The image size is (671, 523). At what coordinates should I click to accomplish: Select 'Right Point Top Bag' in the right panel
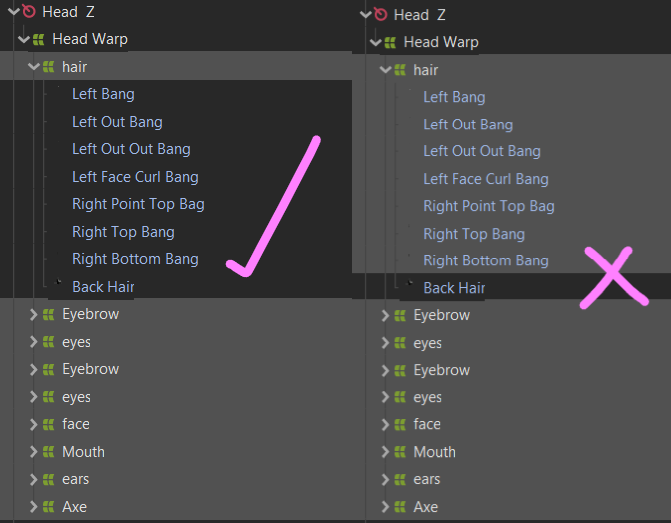click(x=489, y=206)
